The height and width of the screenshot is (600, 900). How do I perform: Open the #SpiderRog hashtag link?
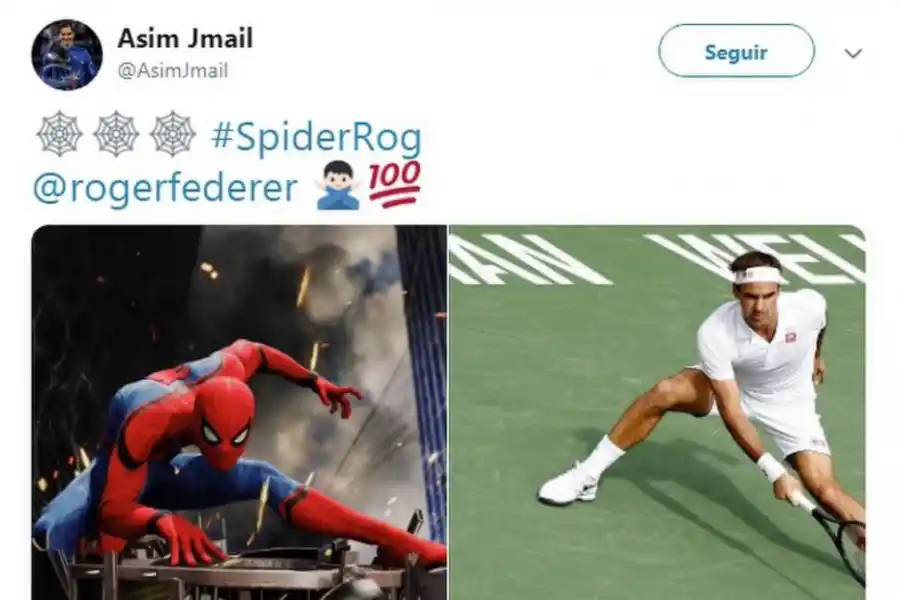click(x=316, y=138)
